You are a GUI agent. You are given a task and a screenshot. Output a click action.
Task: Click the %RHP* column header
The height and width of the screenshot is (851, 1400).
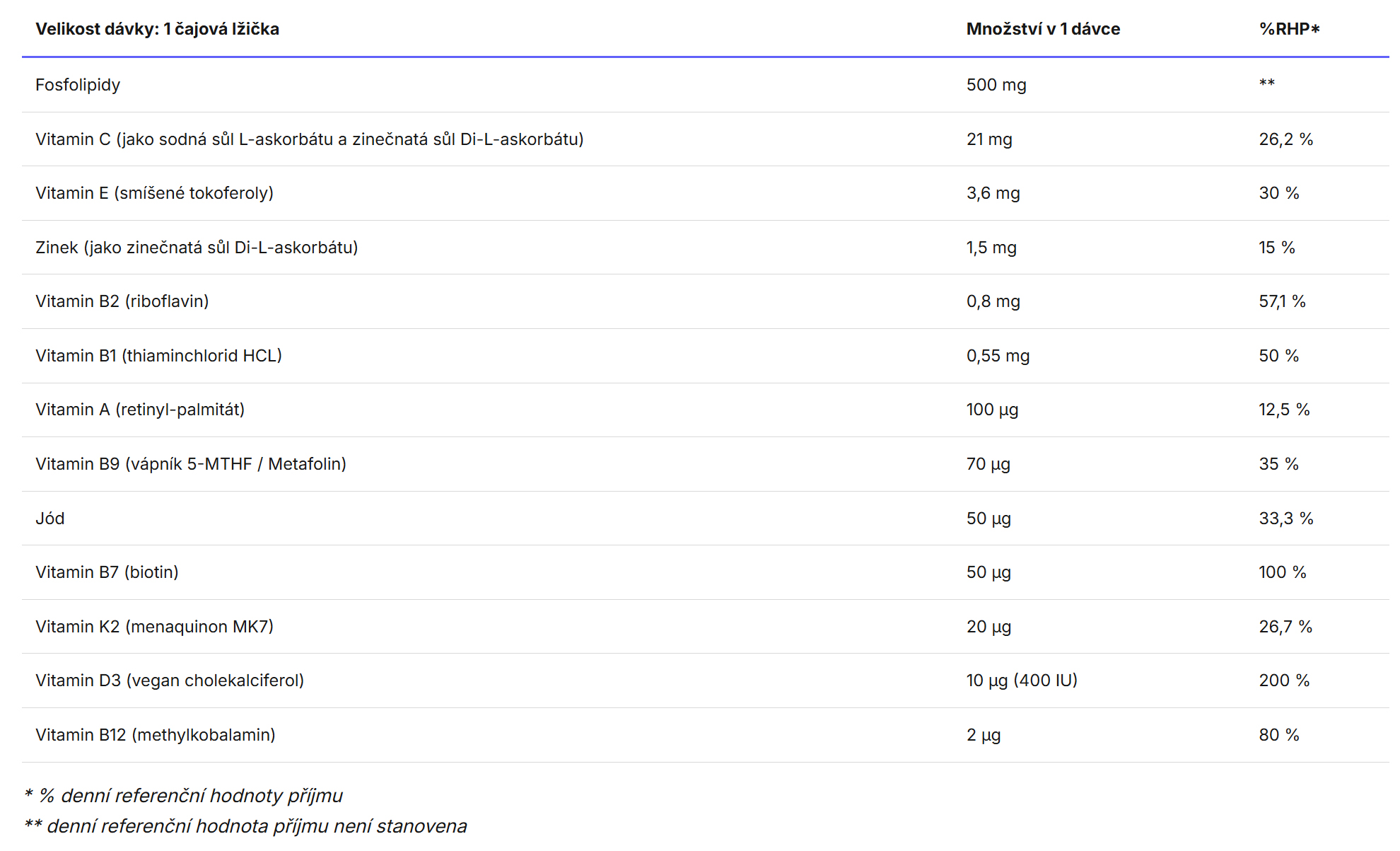1289,29
